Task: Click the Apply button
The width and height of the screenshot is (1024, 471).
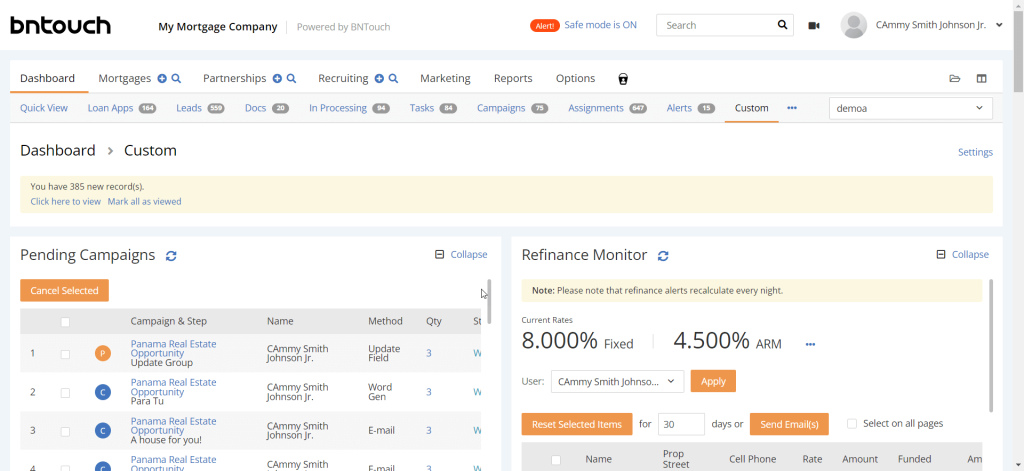Action: tap(713, 382)
